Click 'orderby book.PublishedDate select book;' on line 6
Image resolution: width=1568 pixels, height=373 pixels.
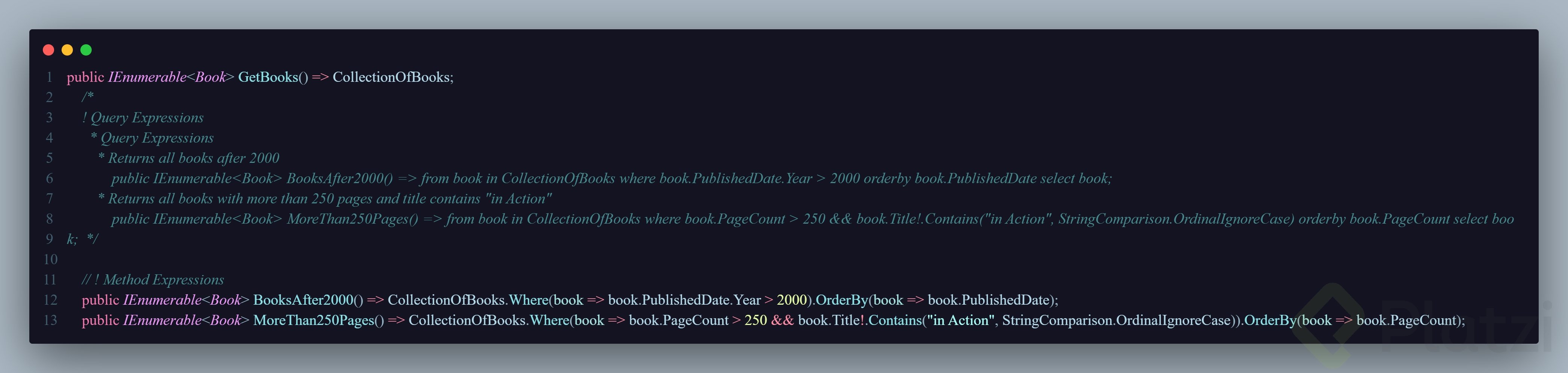(987, 178)
